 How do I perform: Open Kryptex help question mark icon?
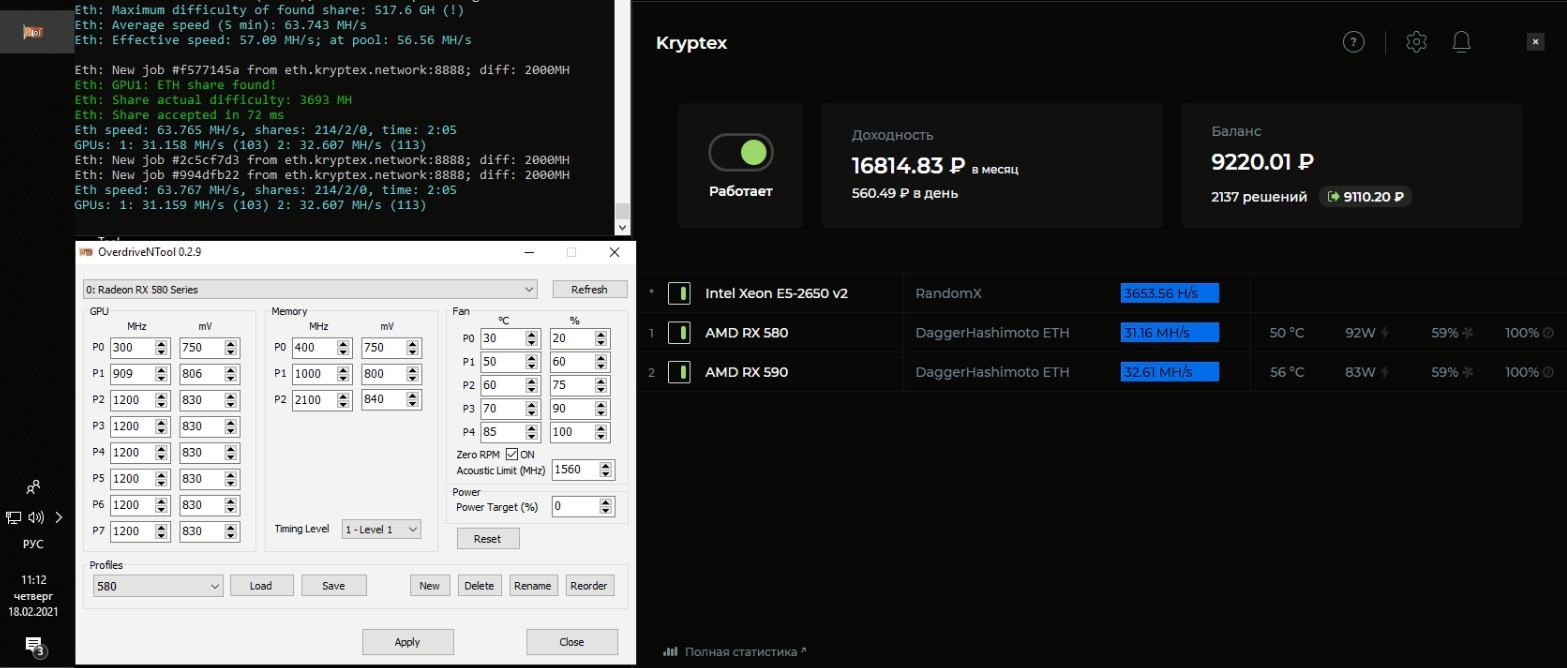click(1353, 42)
